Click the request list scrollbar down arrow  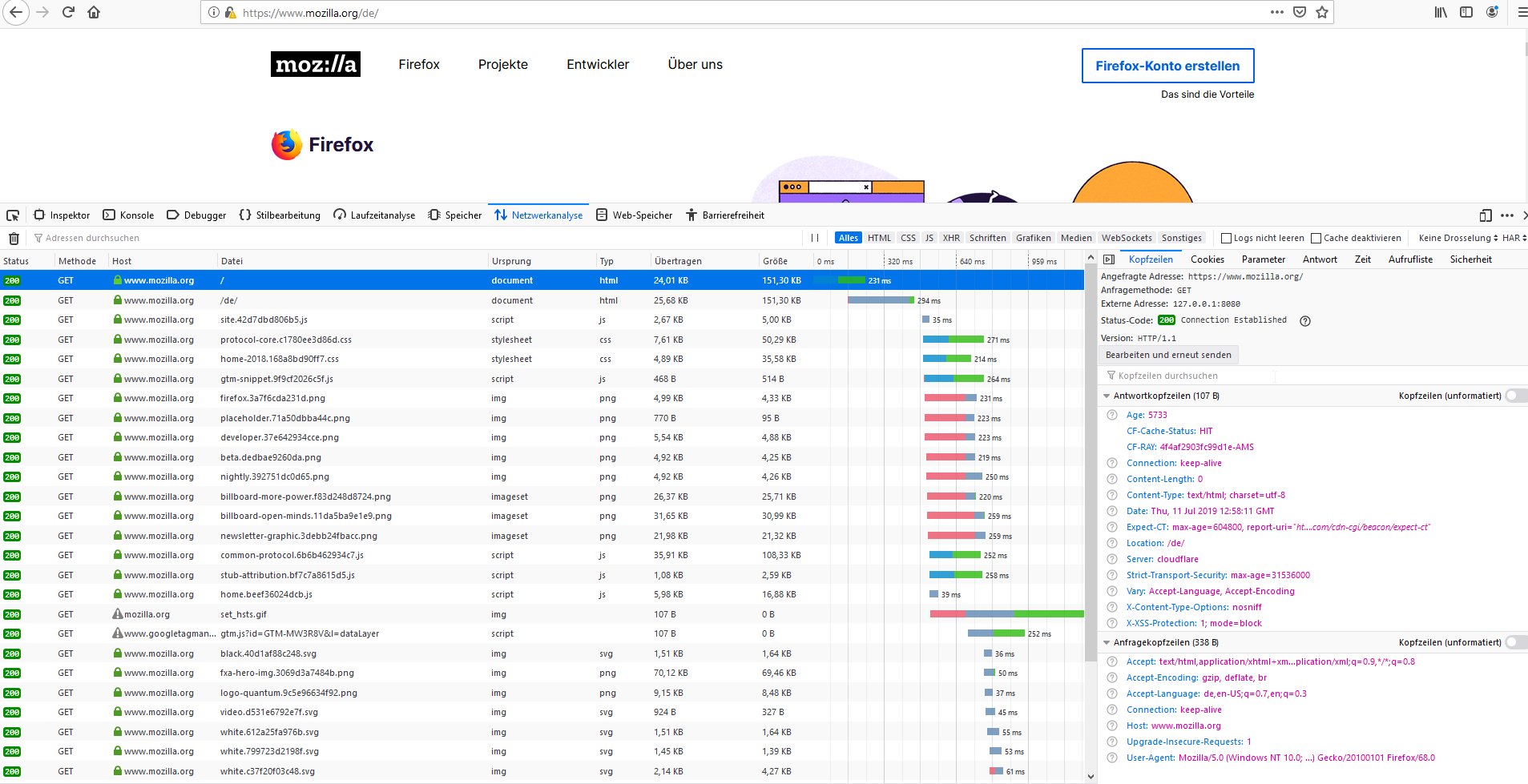pyautogui.click(x=1091, y=776)
